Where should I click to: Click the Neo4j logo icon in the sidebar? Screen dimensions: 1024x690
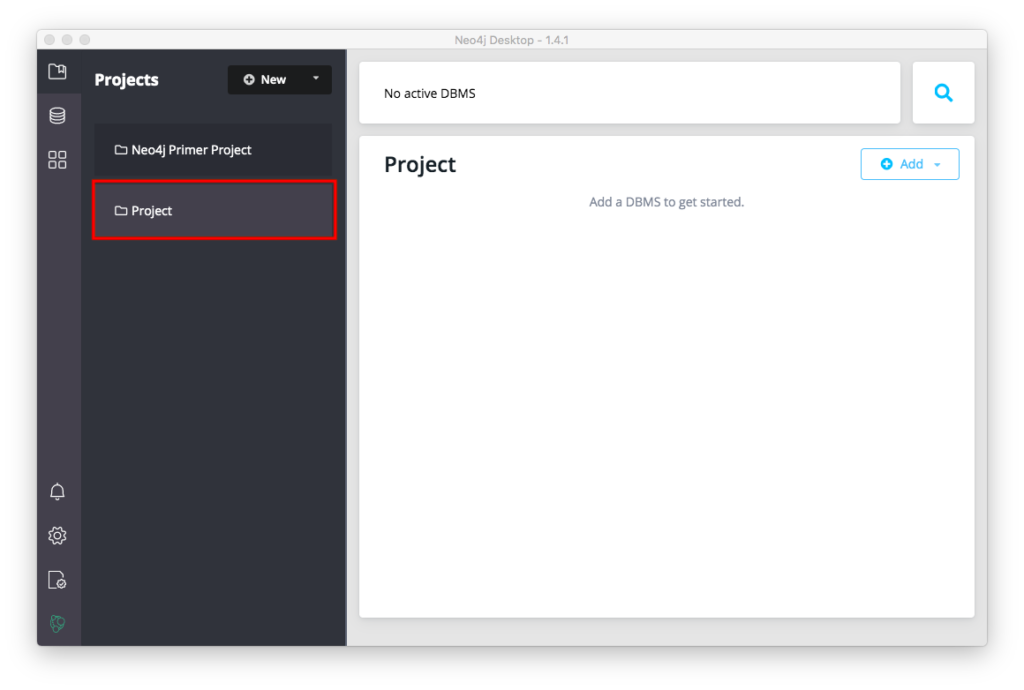[58, 624]
